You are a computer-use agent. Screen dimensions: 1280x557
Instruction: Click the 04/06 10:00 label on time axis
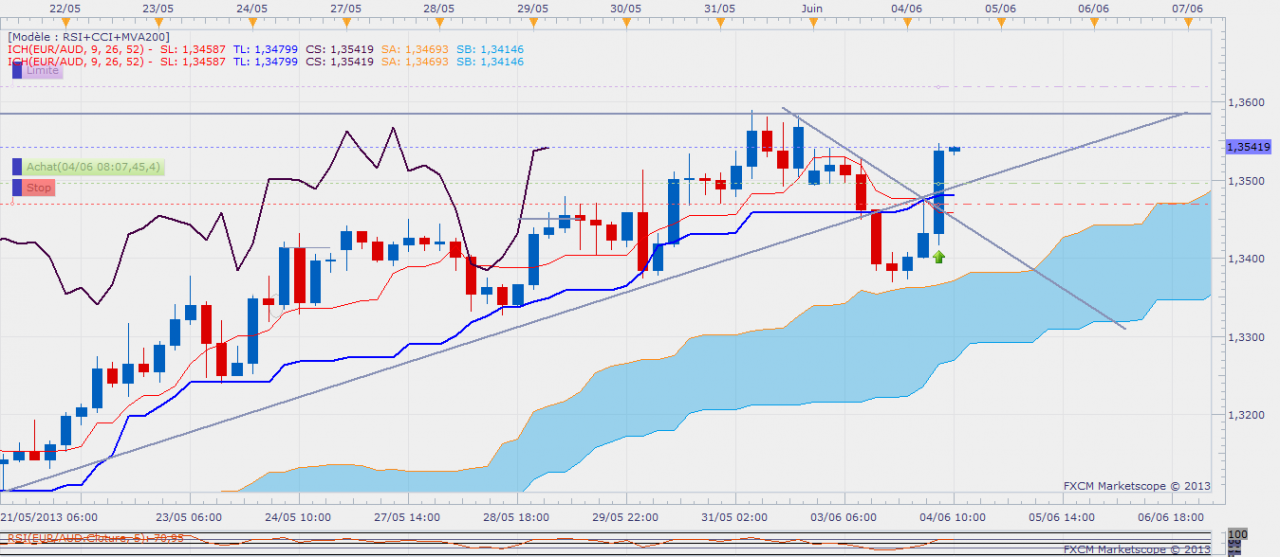click(954, 516)
